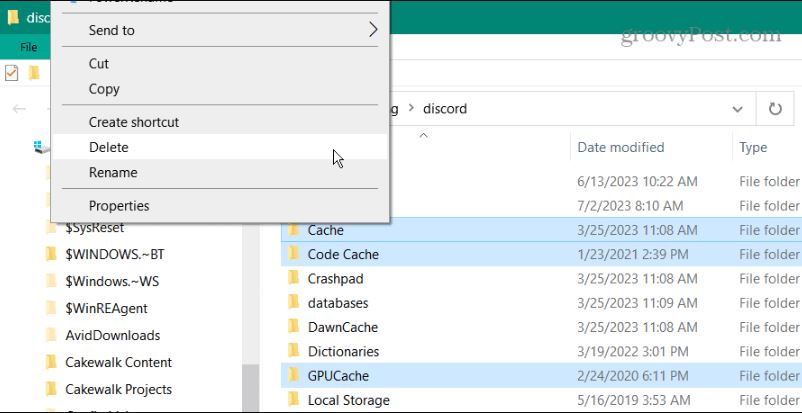The width and height of the screenshot is (802, 413).
Task: Choose Rename from the context menu
Action: [x=220, y=172]
